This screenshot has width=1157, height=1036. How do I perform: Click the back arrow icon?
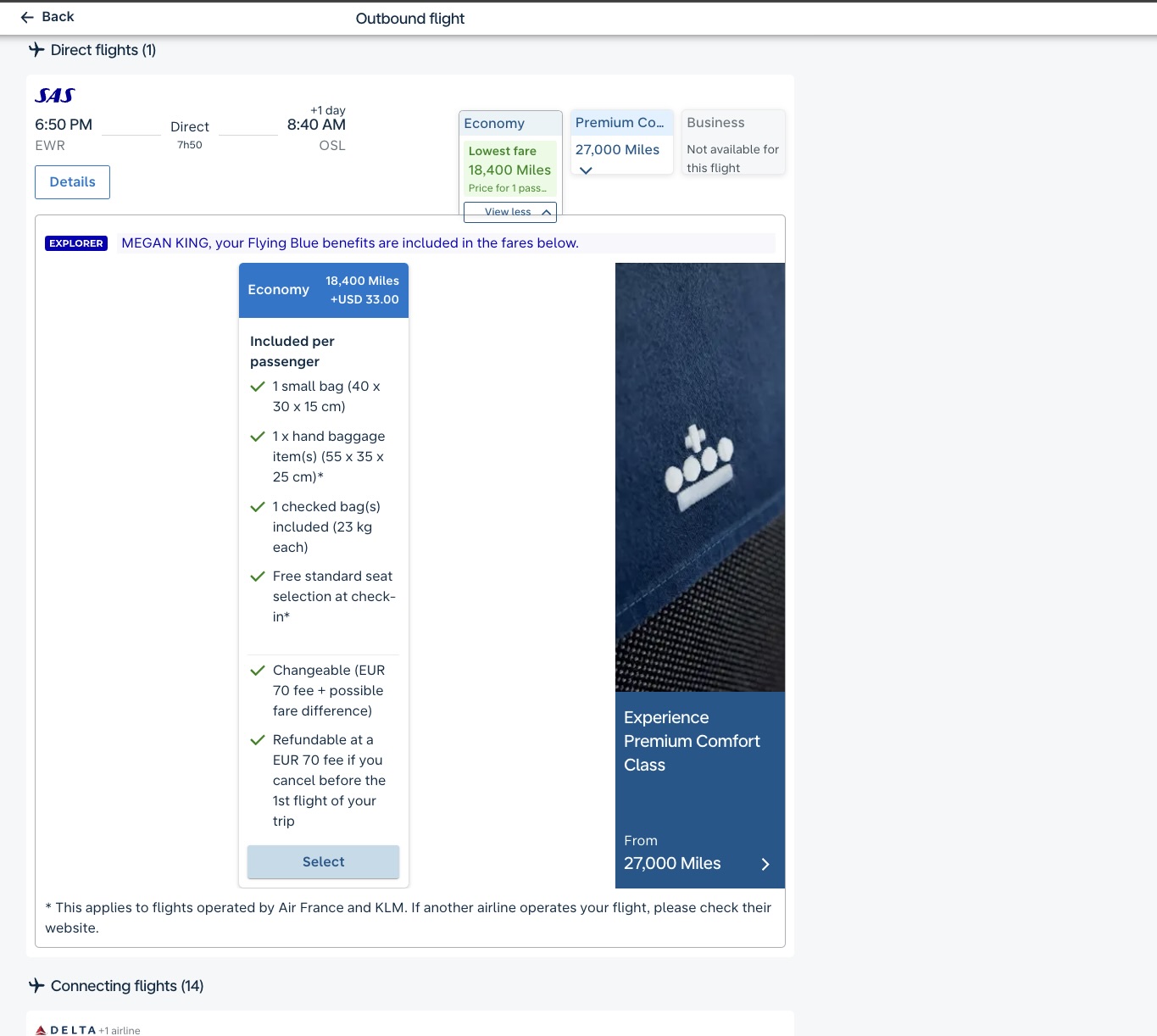coord(27,18)
